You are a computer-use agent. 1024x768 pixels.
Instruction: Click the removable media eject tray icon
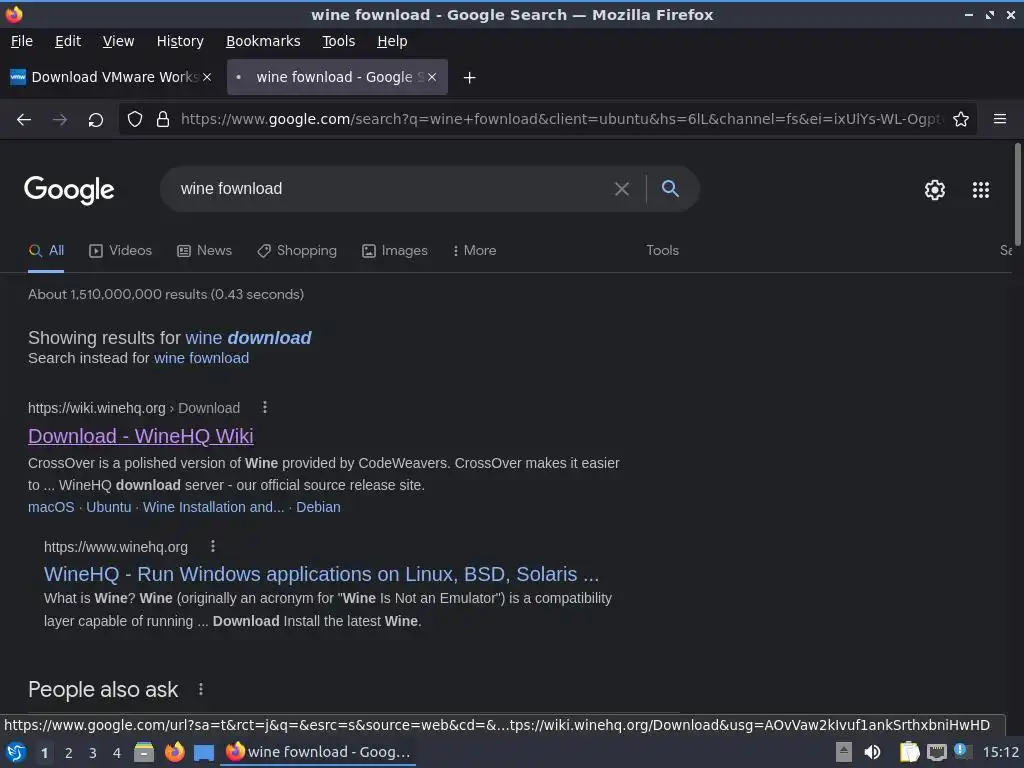[x=844, y=752]
